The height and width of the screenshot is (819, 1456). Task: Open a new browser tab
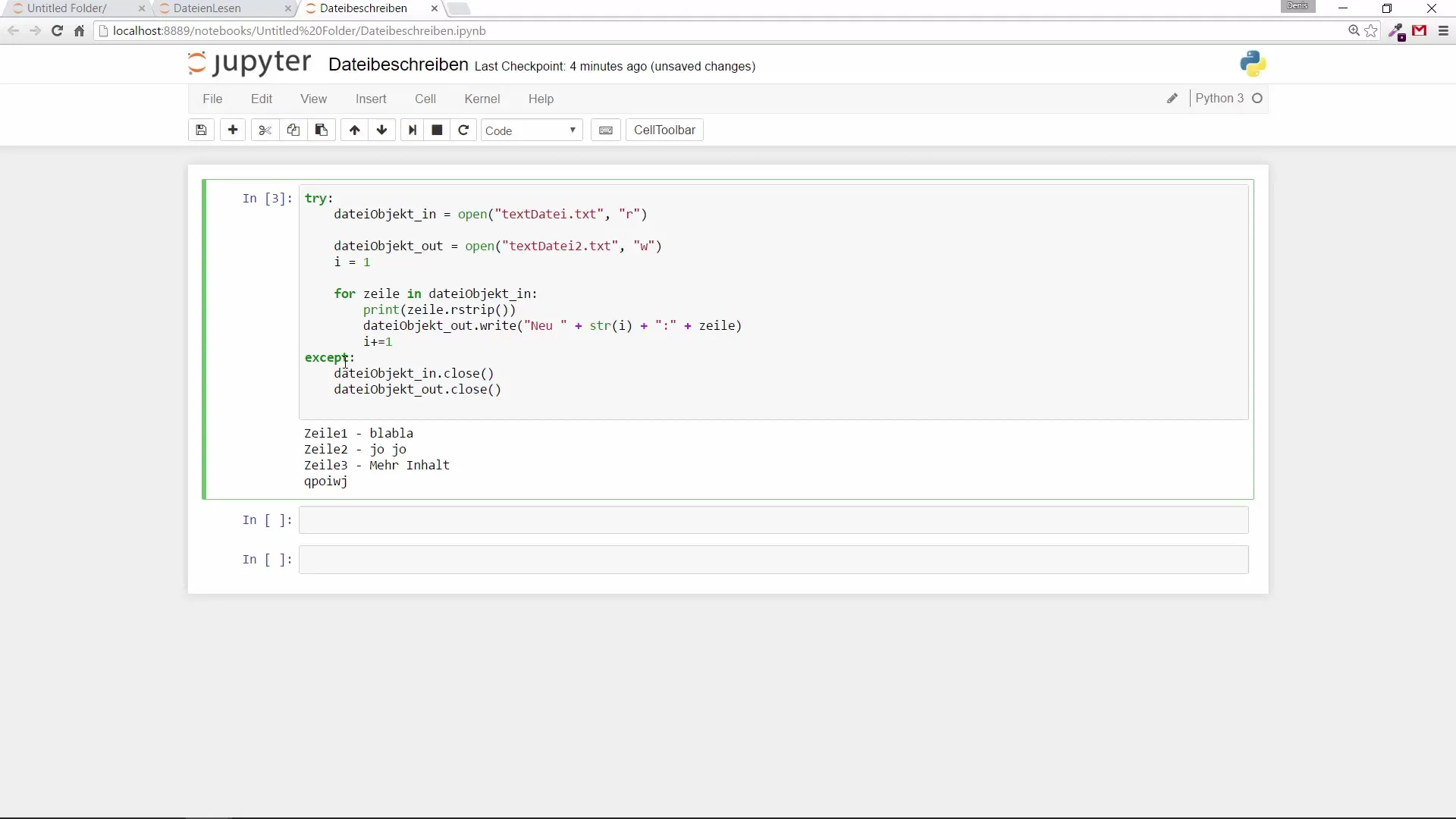click(459, 8)
